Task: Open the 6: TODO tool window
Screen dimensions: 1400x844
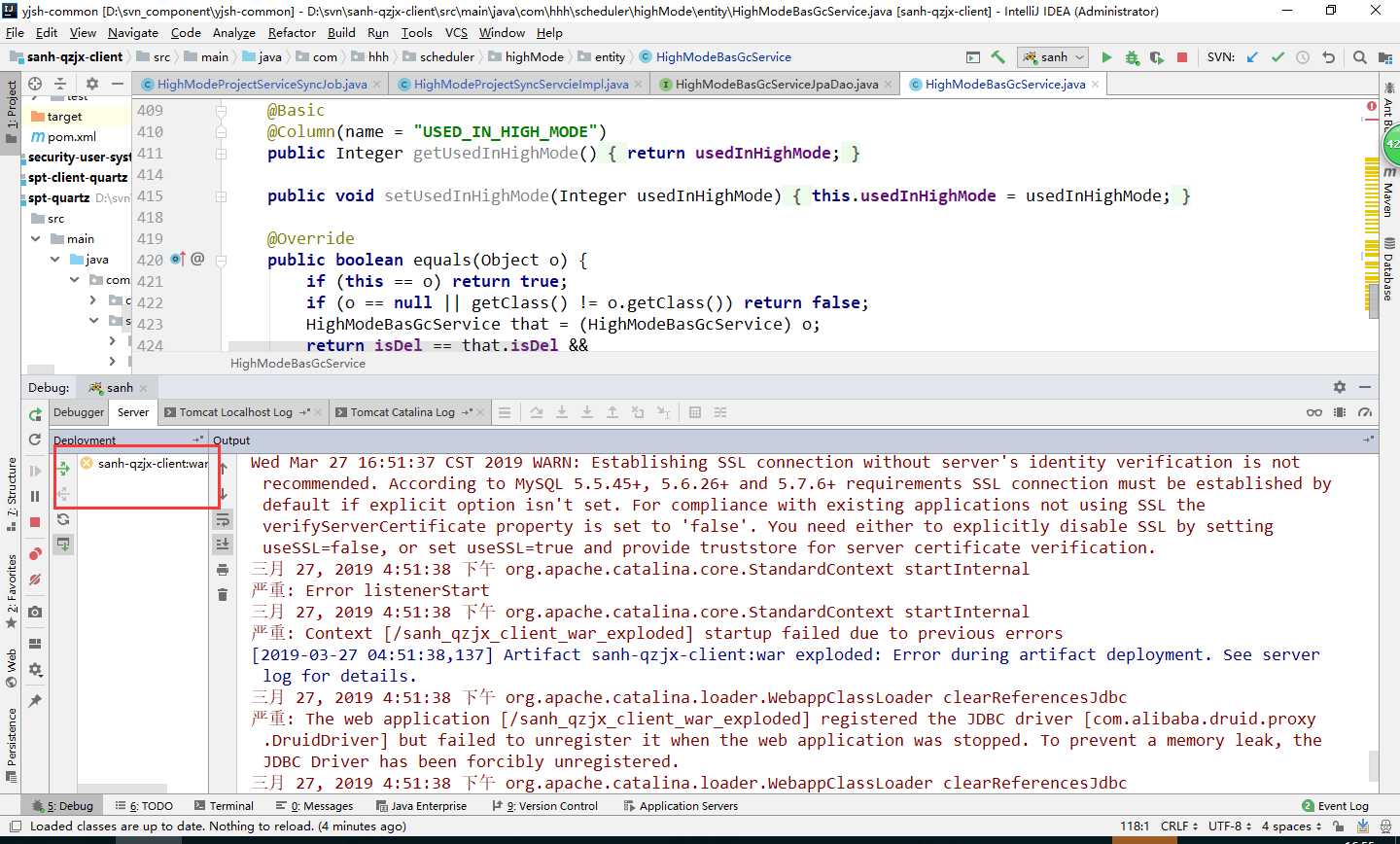Action: coord(144,806)
